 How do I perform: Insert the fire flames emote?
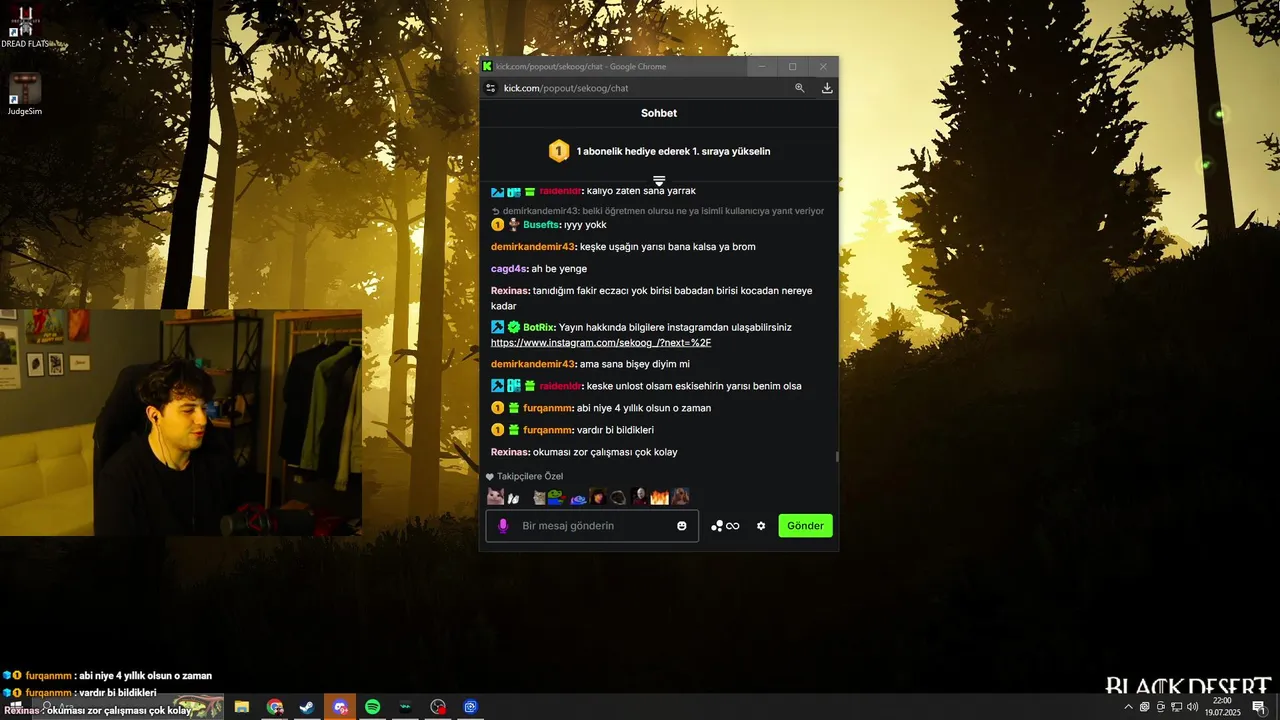point(659,497)
